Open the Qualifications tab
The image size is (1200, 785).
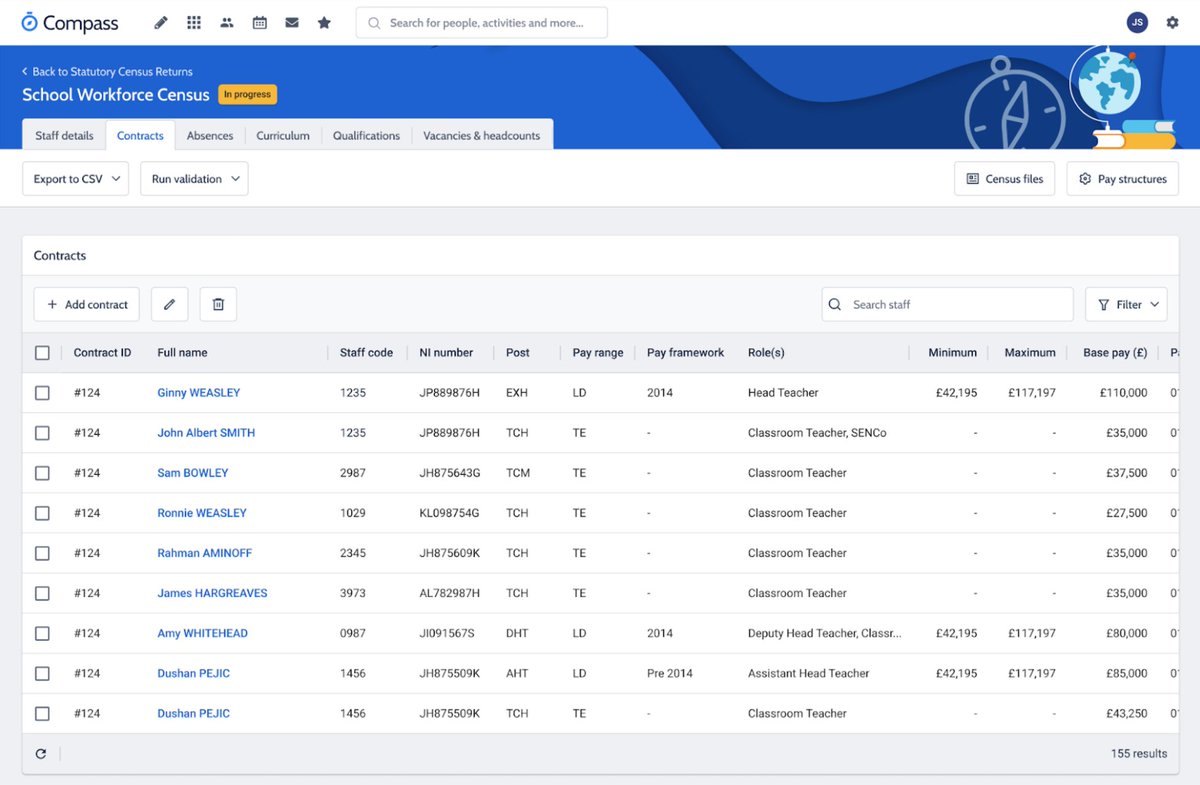click(366, 135)
